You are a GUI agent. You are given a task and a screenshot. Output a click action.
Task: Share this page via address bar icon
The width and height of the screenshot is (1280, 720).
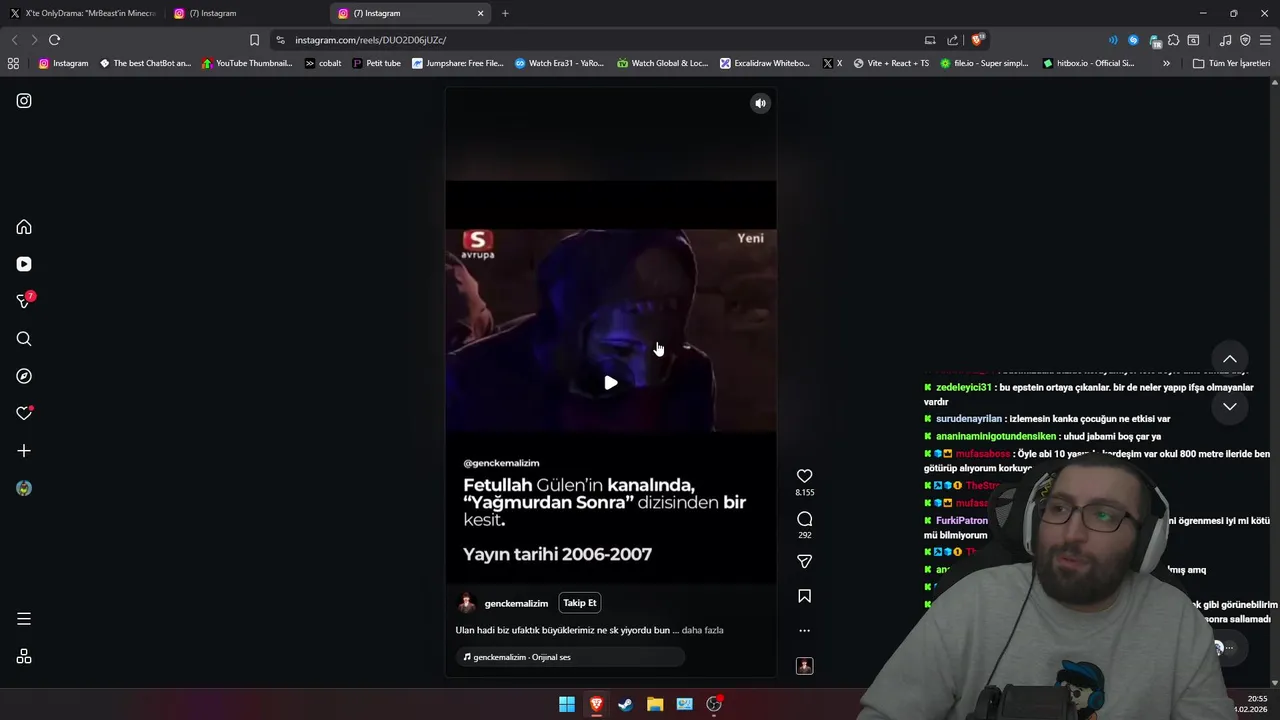coord(952,40)
